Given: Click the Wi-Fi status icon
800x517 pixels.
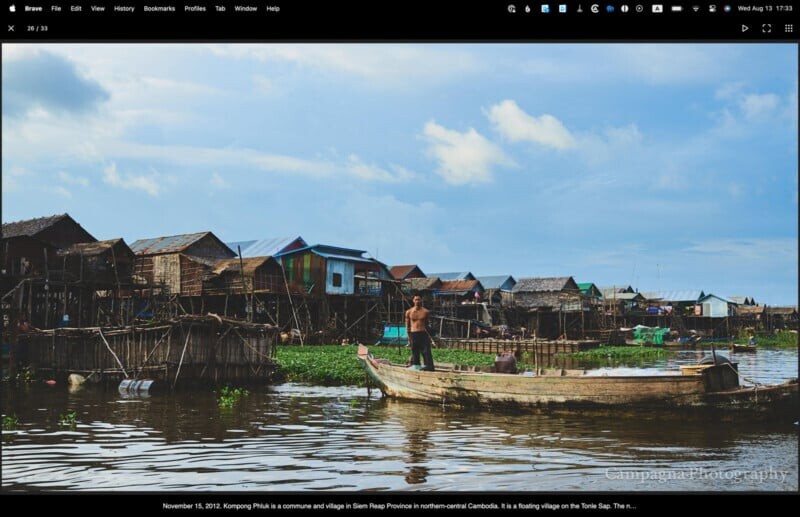Looking at the screenshot, I should click(694, 8).
